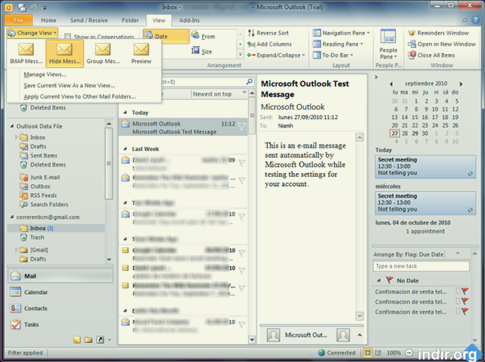Image resolution: width=485 pixels, height=362 pixels.
Task: Click the zoom out button in status bar
Action: tap(409, 353)
